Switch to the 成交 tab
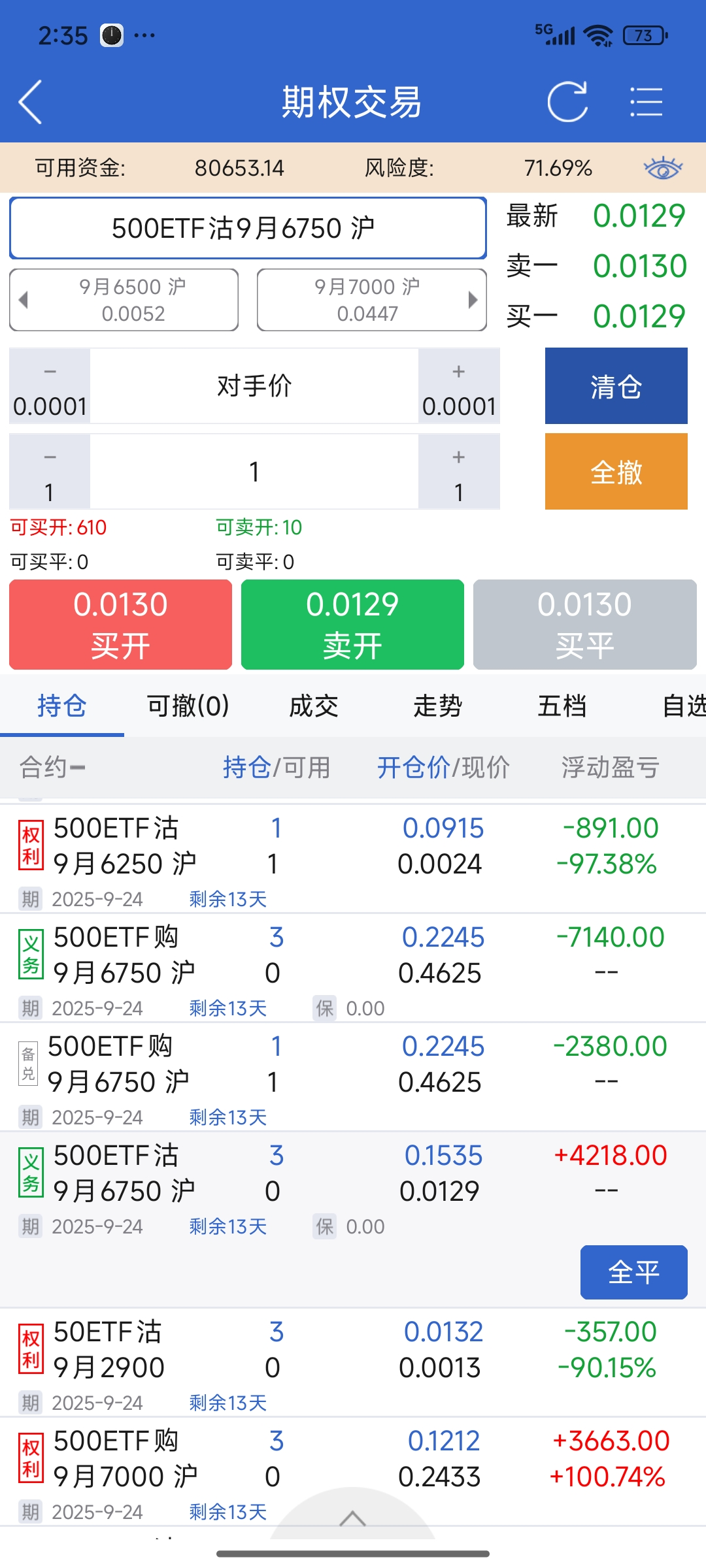Screen dimensions: 706x1568 [x=314, y=706]
